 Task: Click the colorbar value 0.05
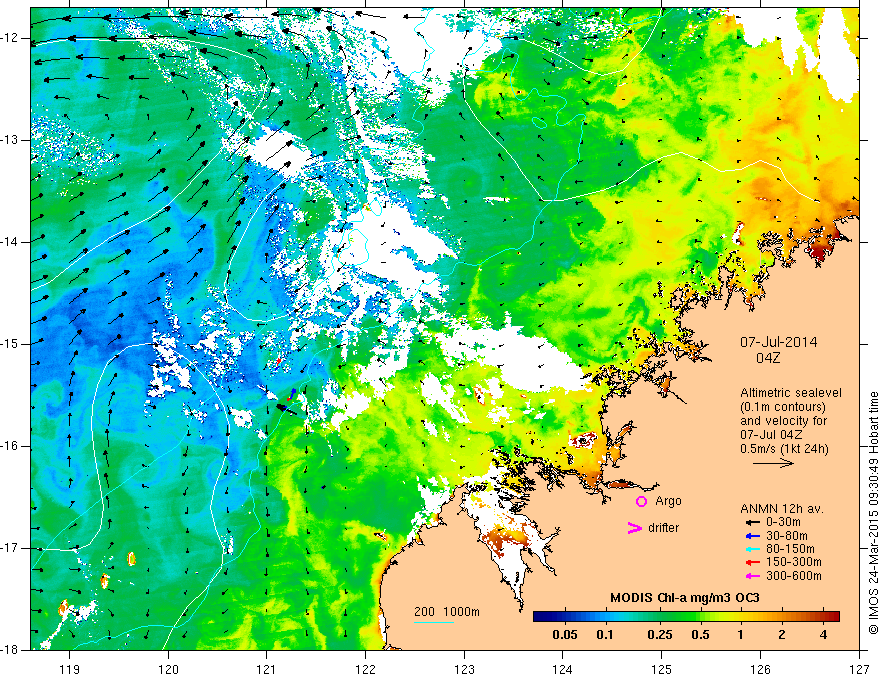[565, 635]
